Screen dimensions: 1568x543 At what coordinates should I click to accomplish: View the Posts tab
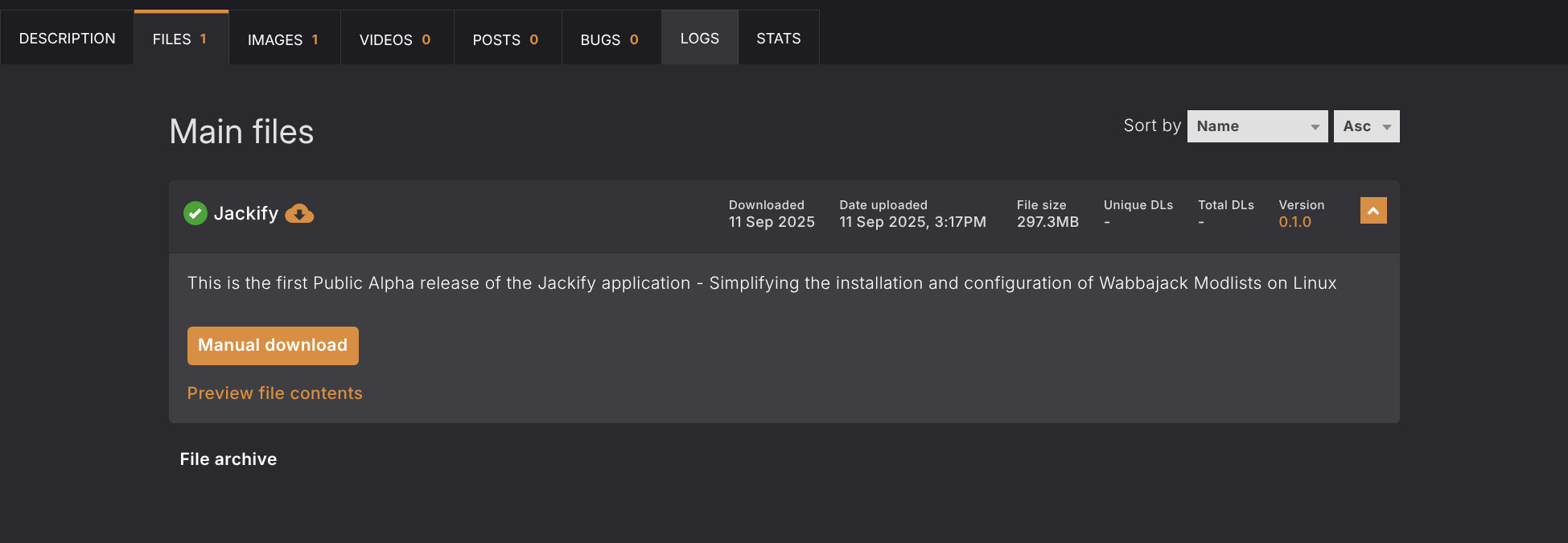point(507,39)
